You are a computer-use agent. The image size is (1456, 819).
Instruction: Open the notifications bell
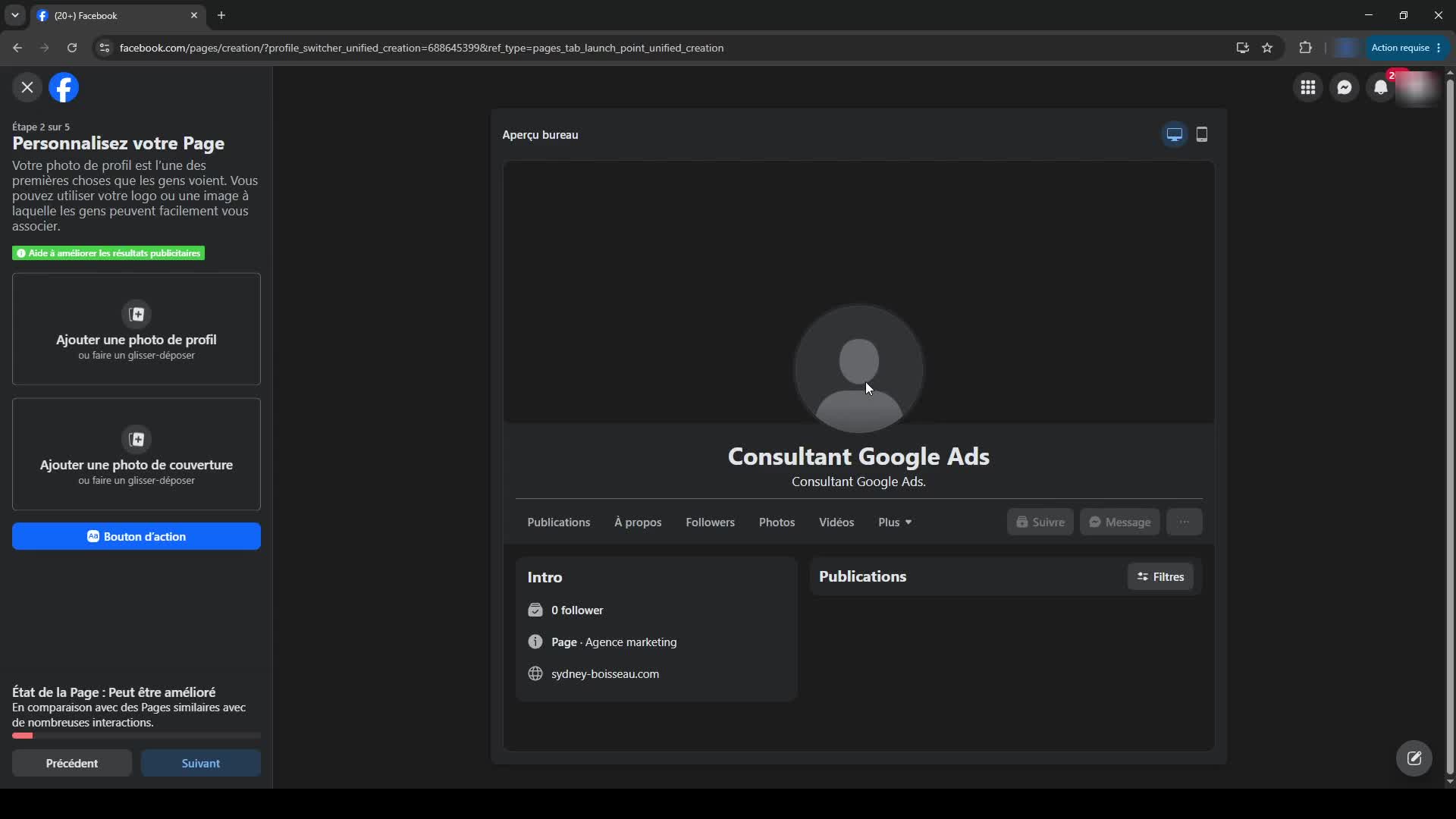(x=1381, y=88)
